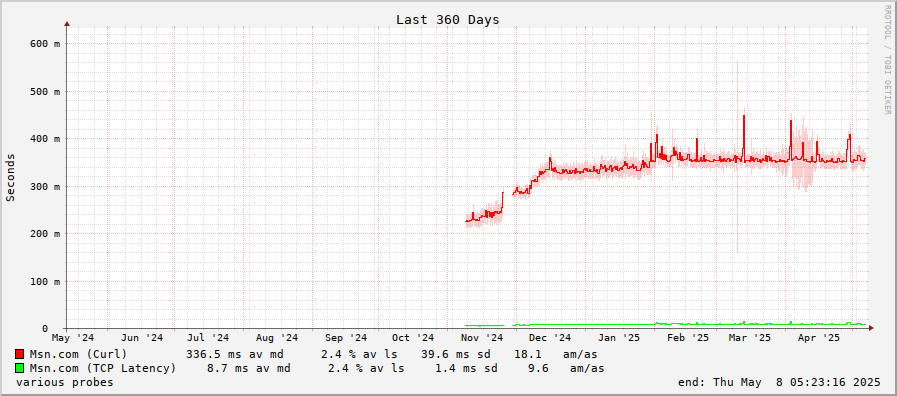This screenshot has width=897, height=396.
Task: Click the '8.7 ms av md' value
Action: tap(248, 368)
